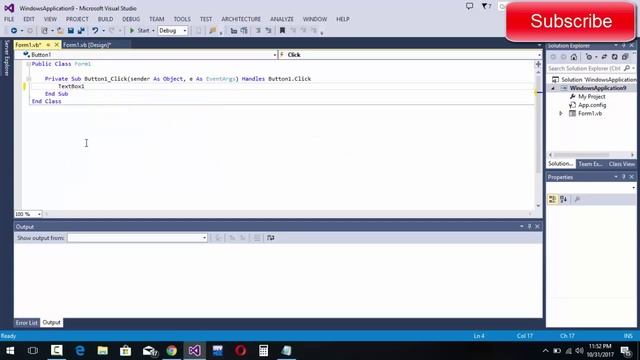Click the Open File folder icon
640x360 pixels.
coord(60,31)
